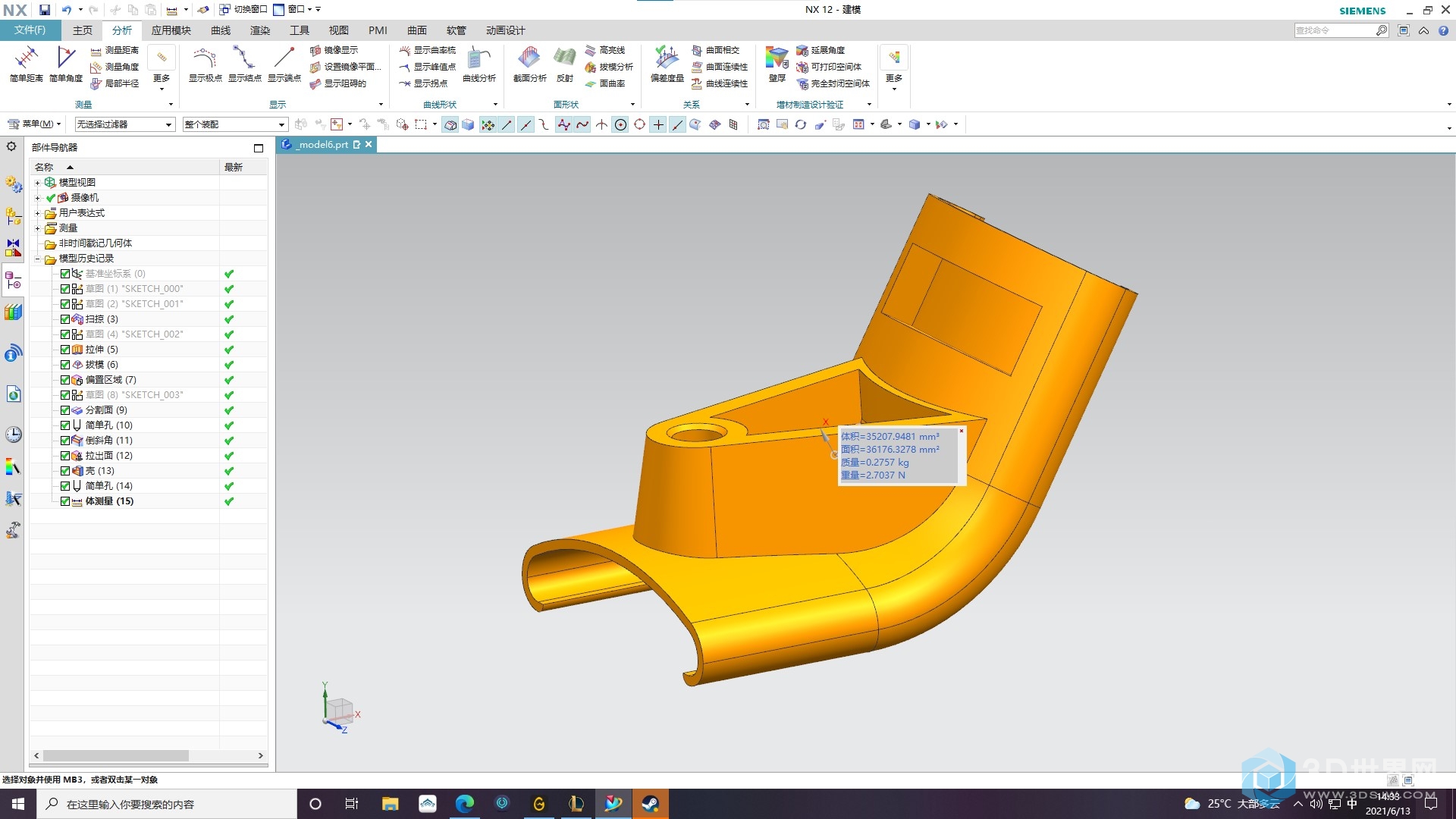Toggle checkbox for 偏置区域 (7) feature
1456x819 pixels.
65,380
